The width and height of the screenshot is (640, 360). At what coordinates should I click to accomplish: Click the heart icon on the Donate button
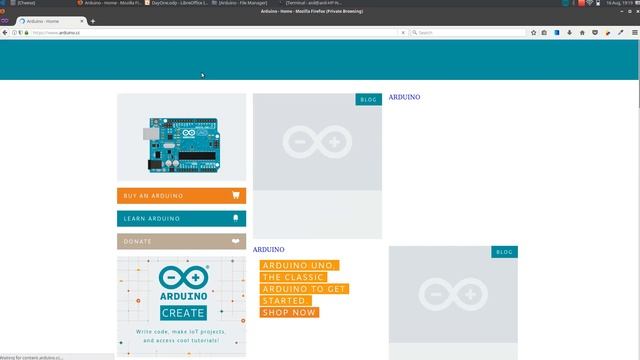pos(236,241)
